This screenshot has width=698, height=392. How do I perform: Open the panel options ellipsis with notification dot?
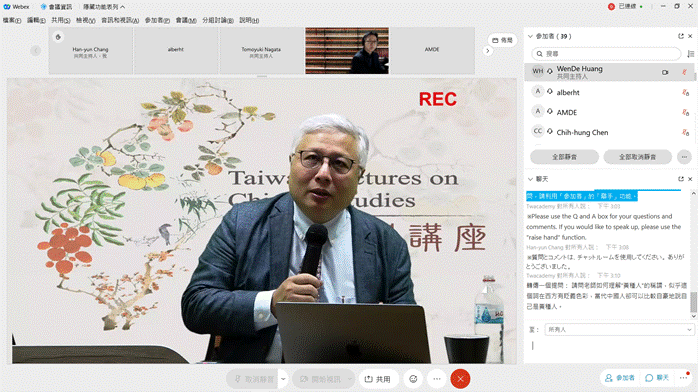(684, 378)
